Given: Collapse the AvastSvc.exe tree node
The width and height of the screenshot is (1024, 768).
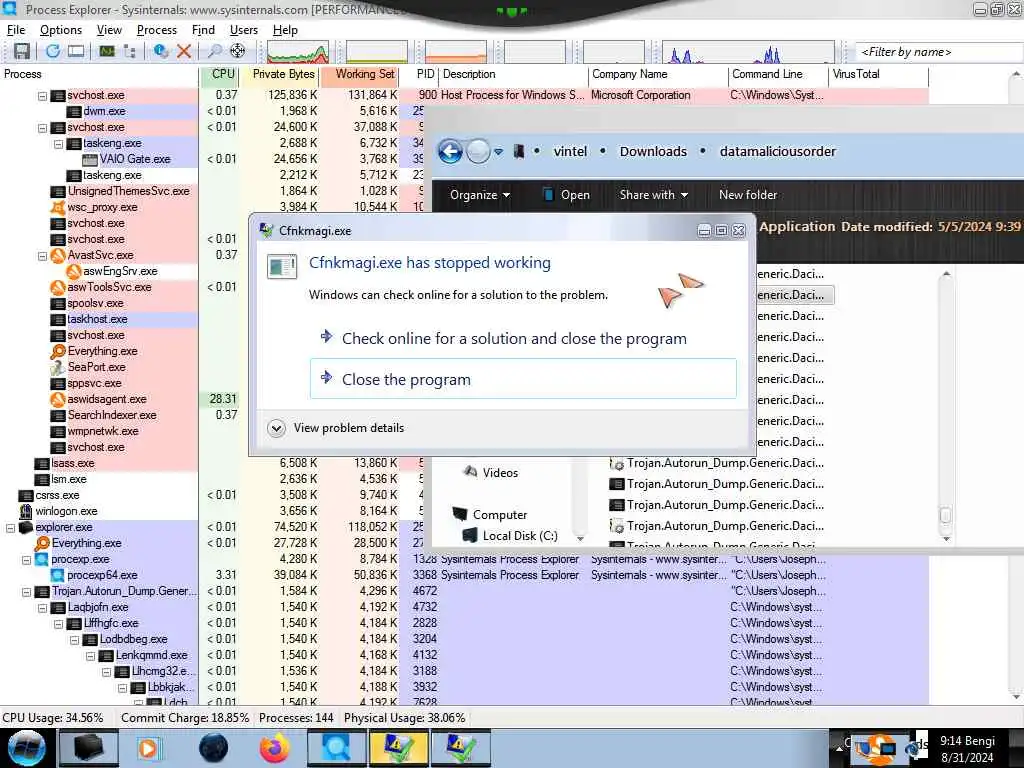Looking at the screenshot, I should click(x=42, y=256).
